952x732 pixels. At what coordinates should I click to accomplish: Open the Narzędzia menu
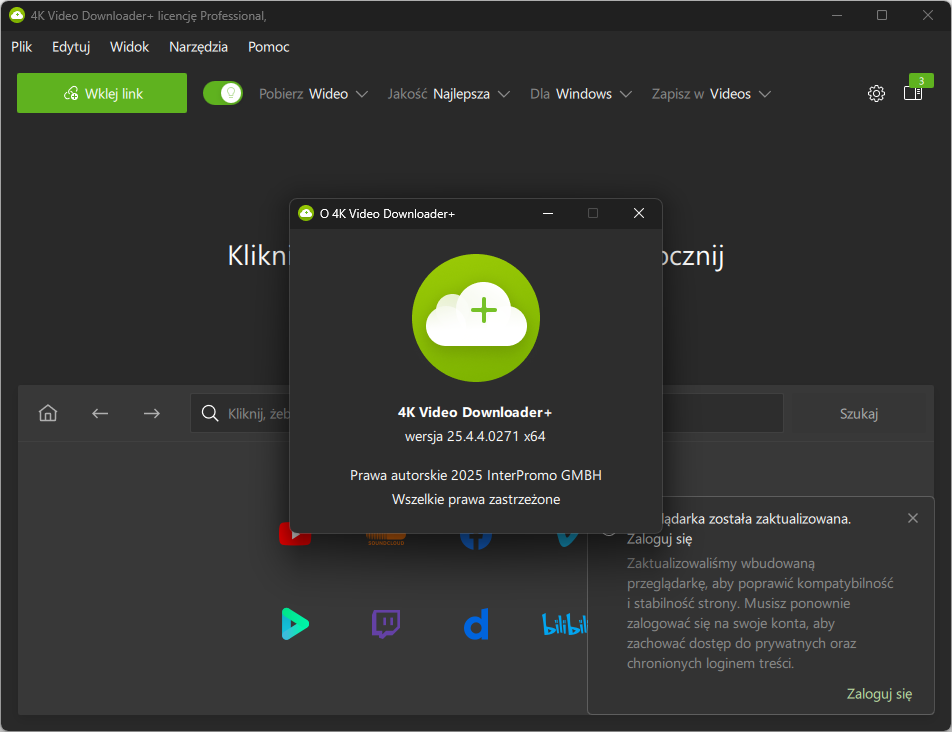pyautogui.click(x=199, y=47)
